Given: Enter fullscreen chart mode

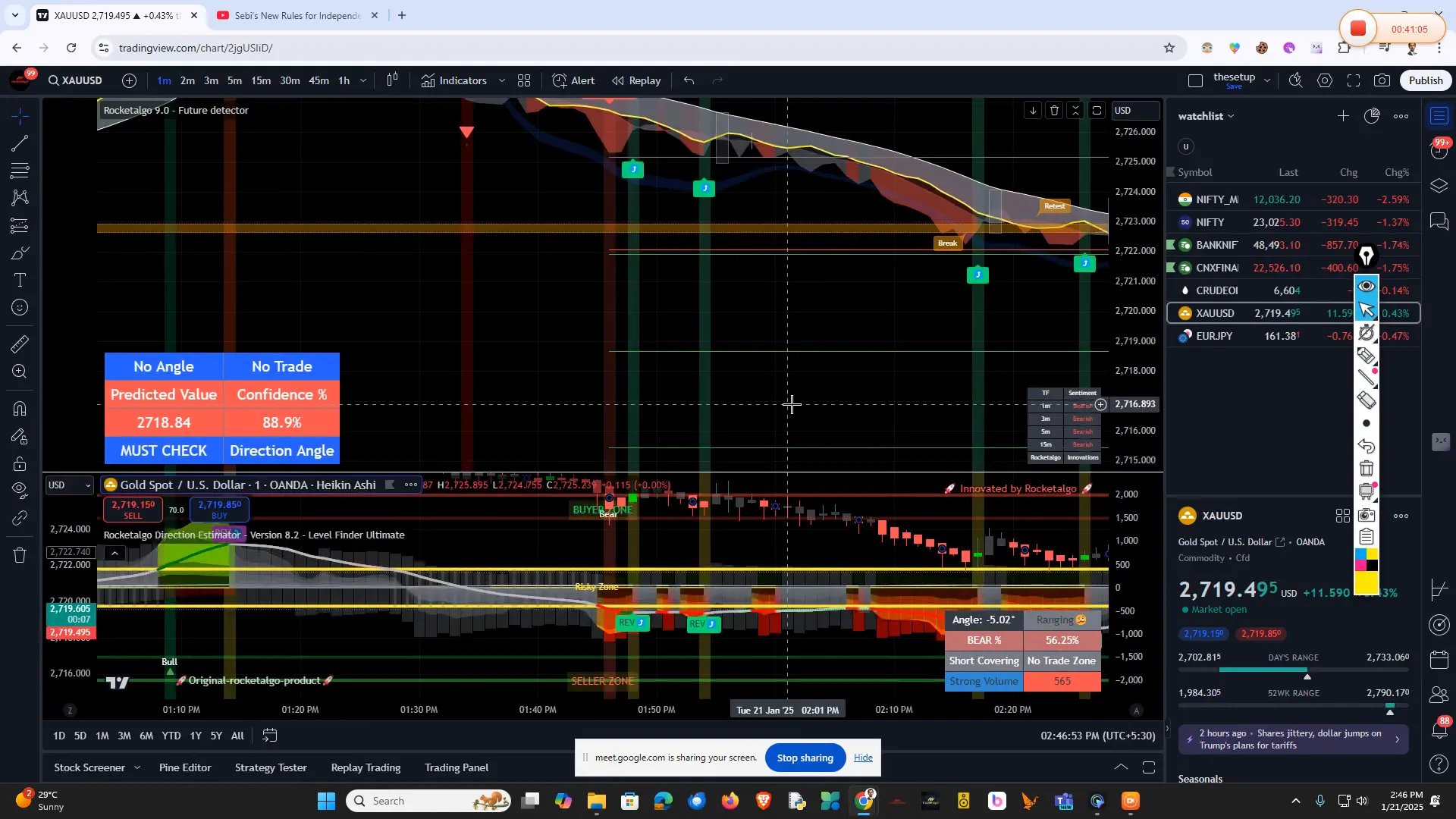Looking at the screenshot, I should (1354, 80).
